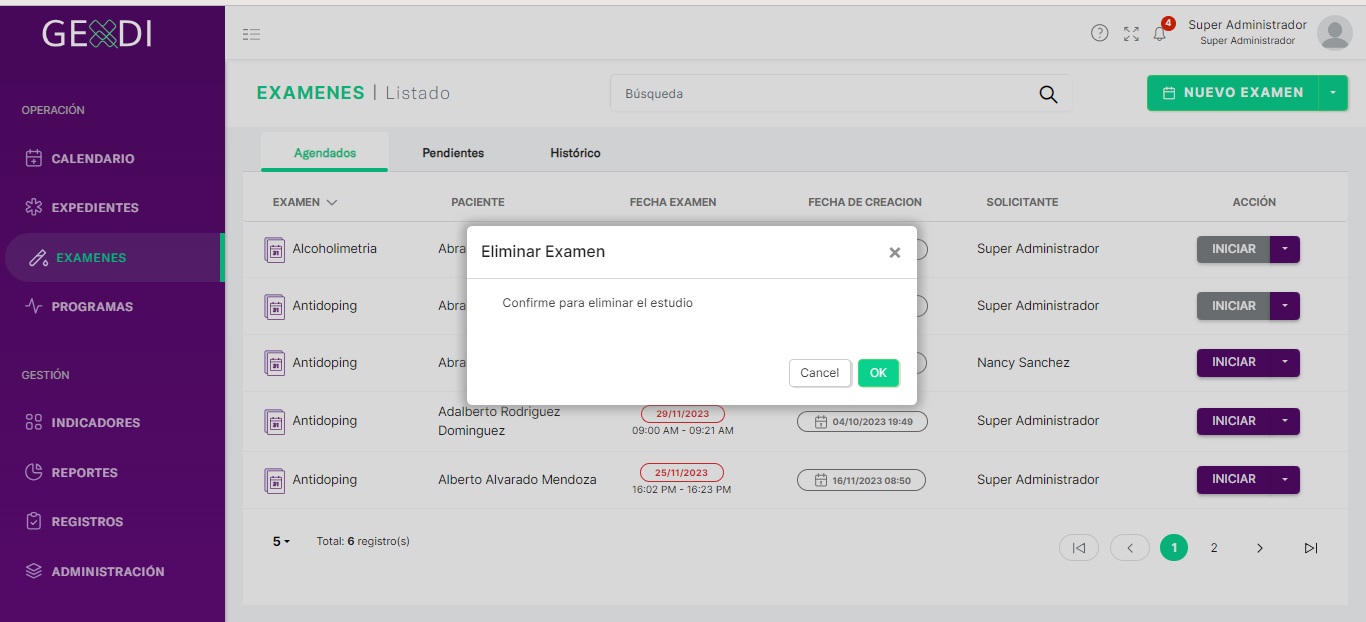Open Indicadores in the sidebar

96,423
